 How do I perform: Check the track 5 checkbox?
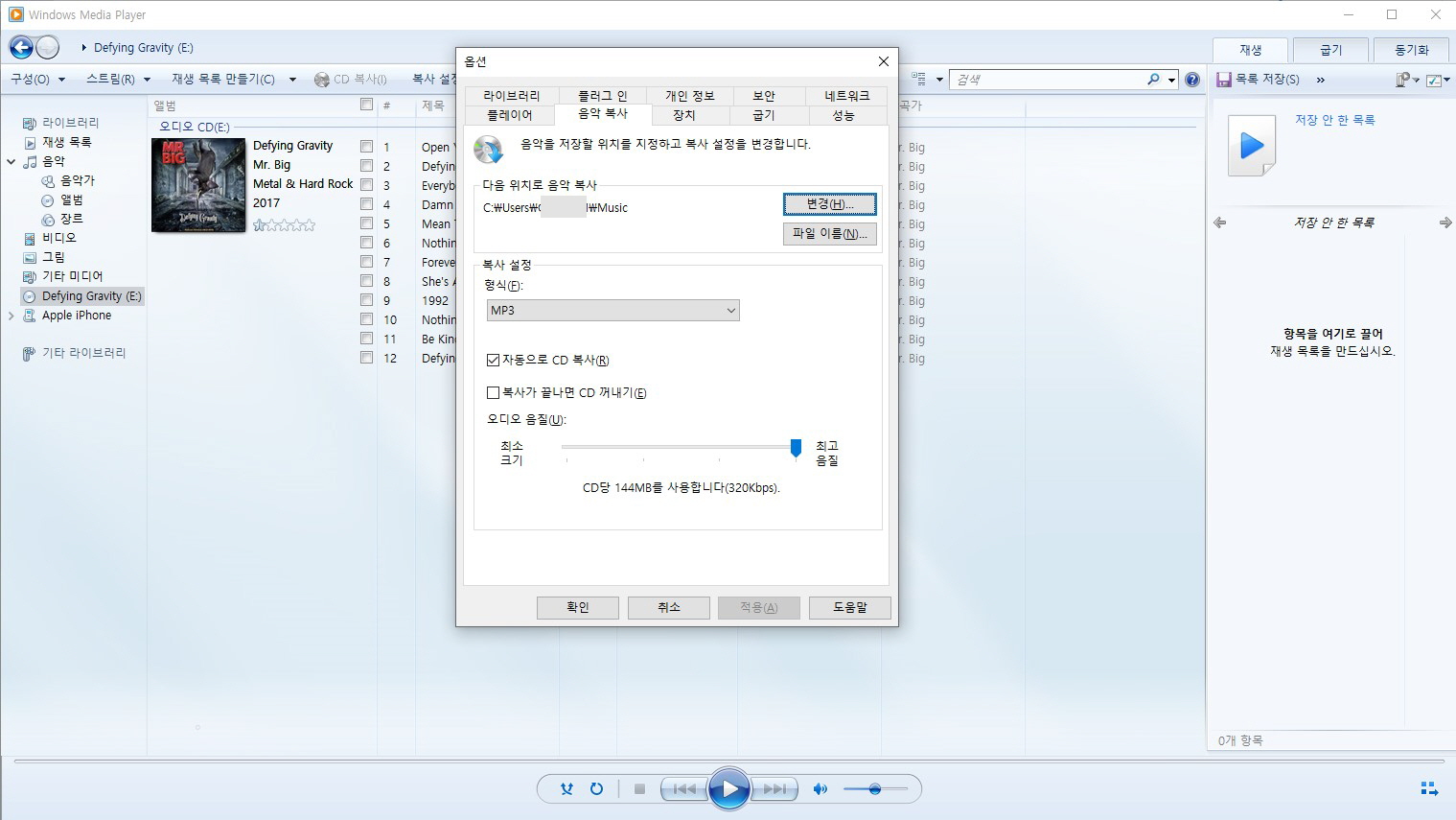[366, 223]
